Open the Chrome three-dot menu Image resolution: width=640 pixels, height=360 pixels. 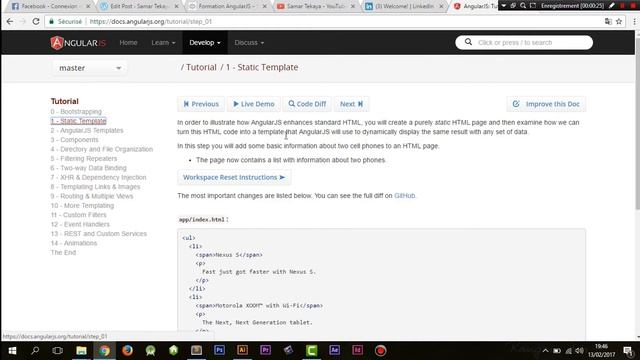[x=634, y=21]
